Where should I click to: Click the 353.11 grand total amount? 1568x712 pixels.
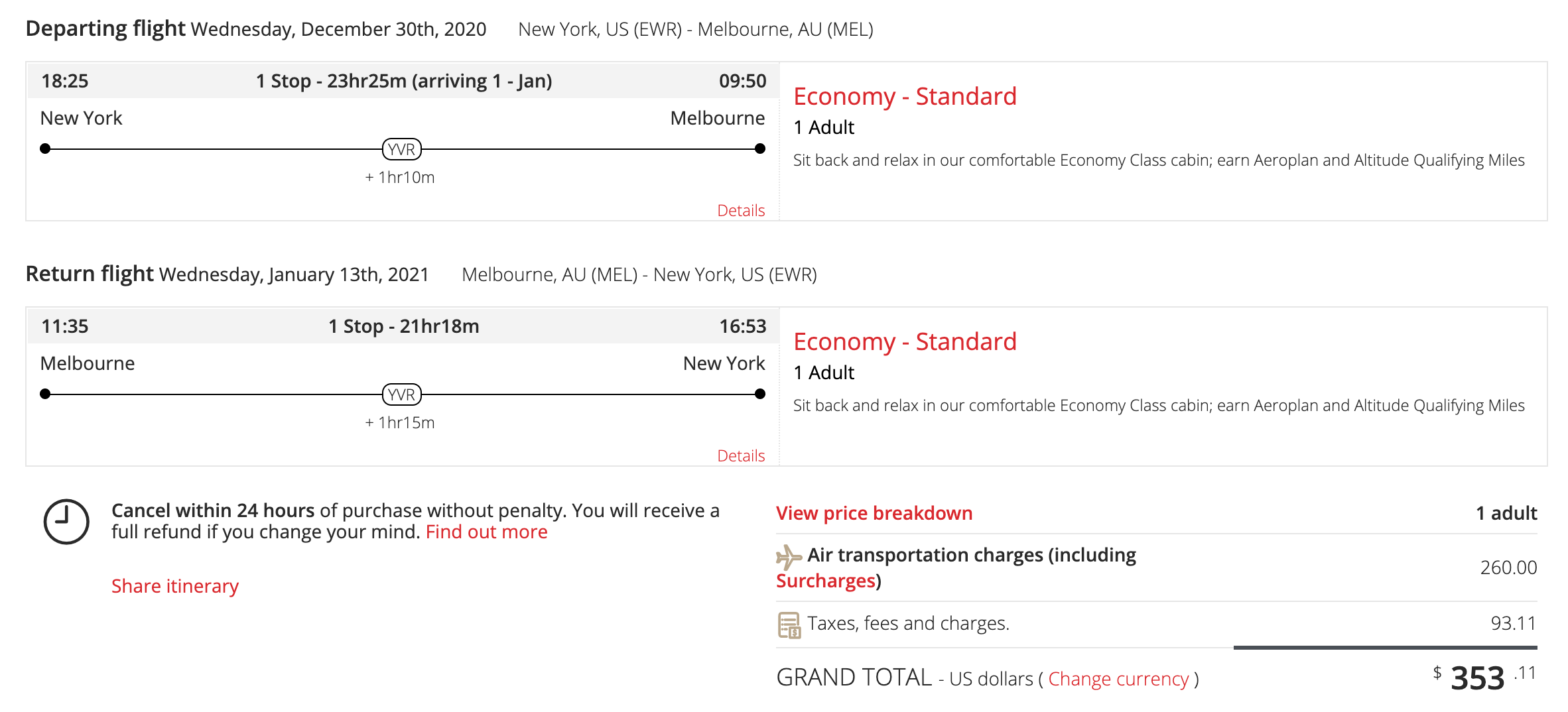pos(1486,678)
